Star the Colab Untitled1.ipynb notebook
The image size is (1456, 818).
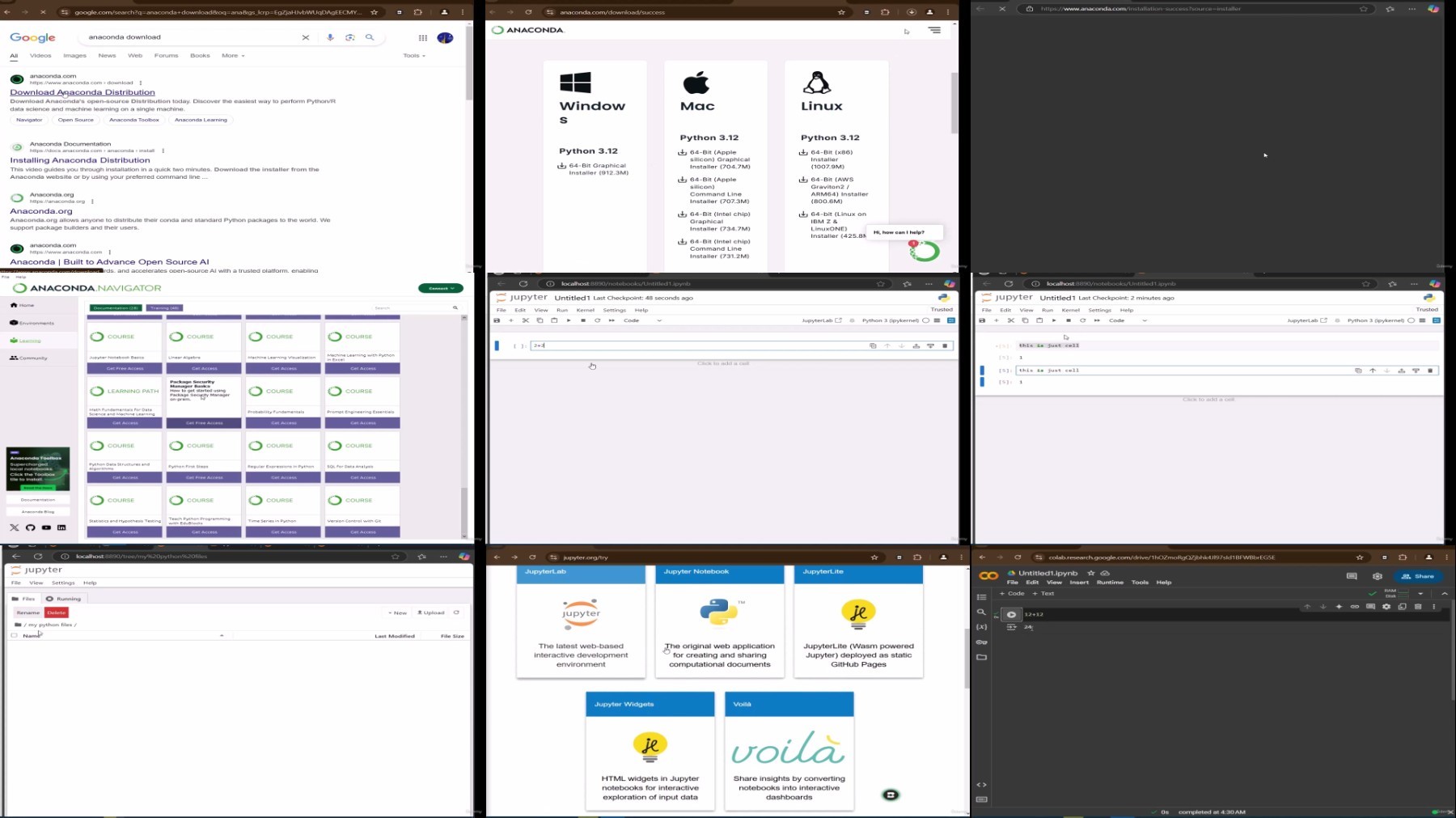pos(1090,573)
